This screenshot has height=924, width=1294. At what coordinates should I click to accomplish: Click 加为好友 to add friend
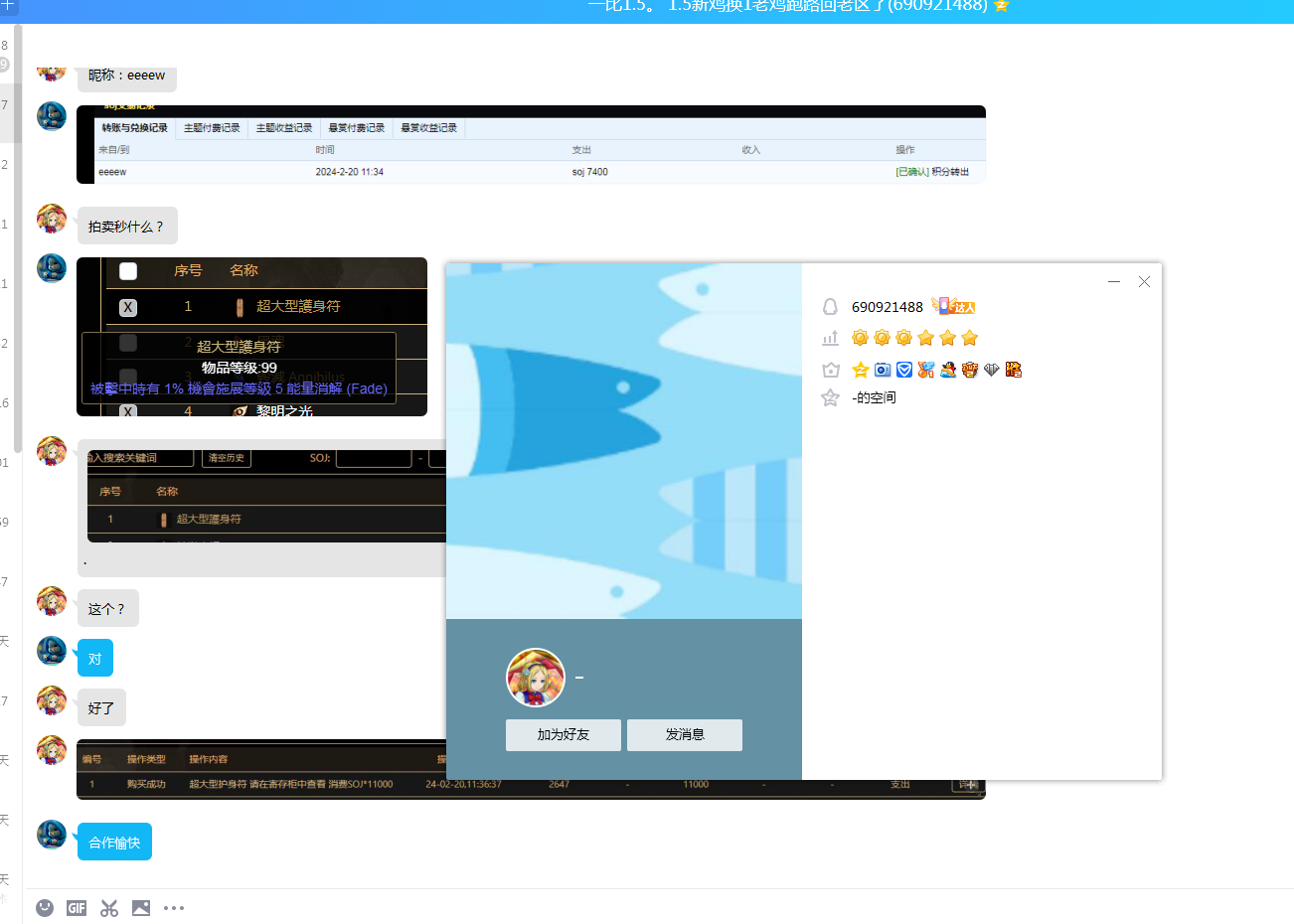point(564,735)
